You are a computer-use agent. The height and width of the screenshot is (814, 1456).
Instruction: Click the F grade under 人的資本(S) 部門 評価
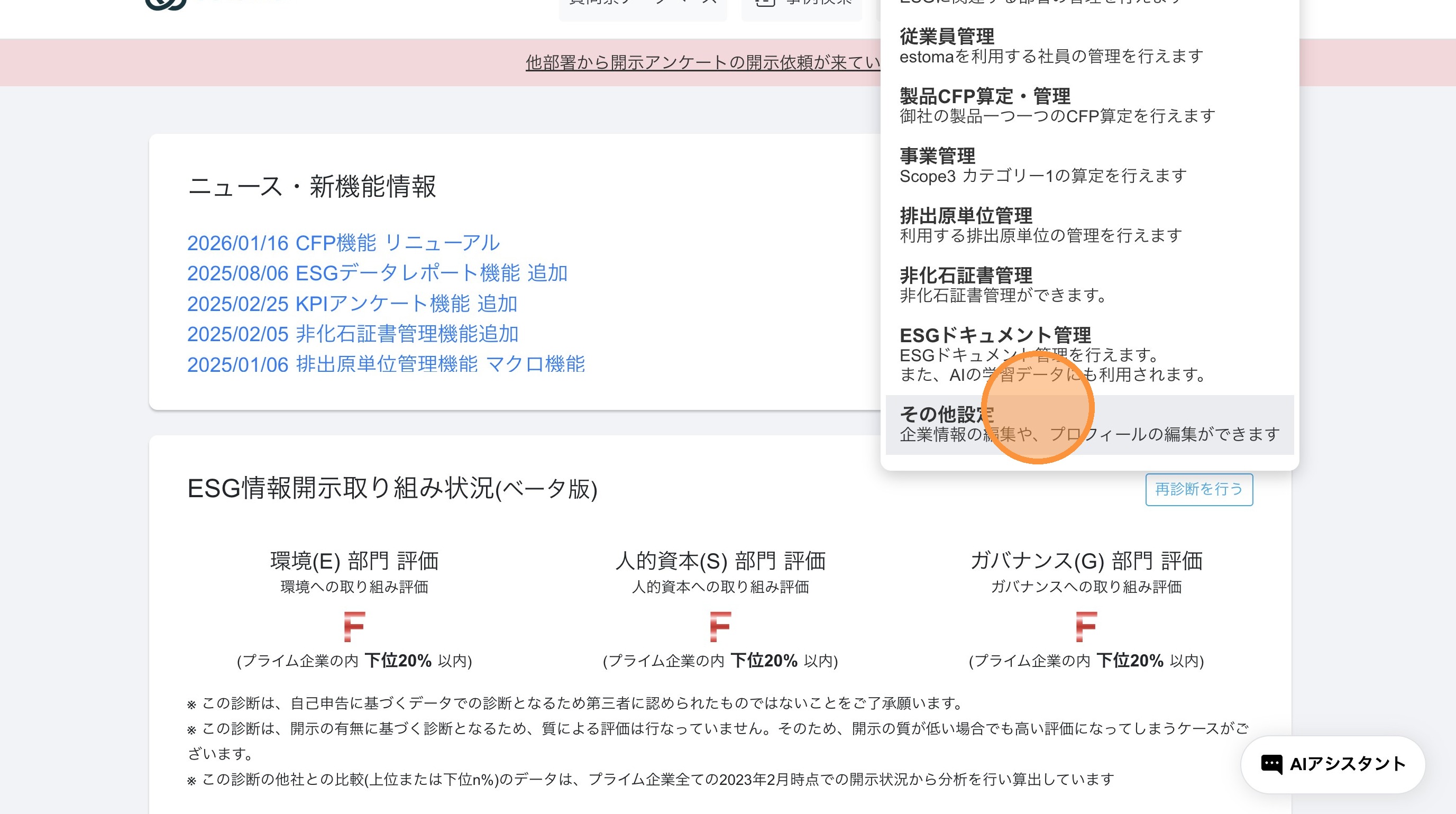721,627
